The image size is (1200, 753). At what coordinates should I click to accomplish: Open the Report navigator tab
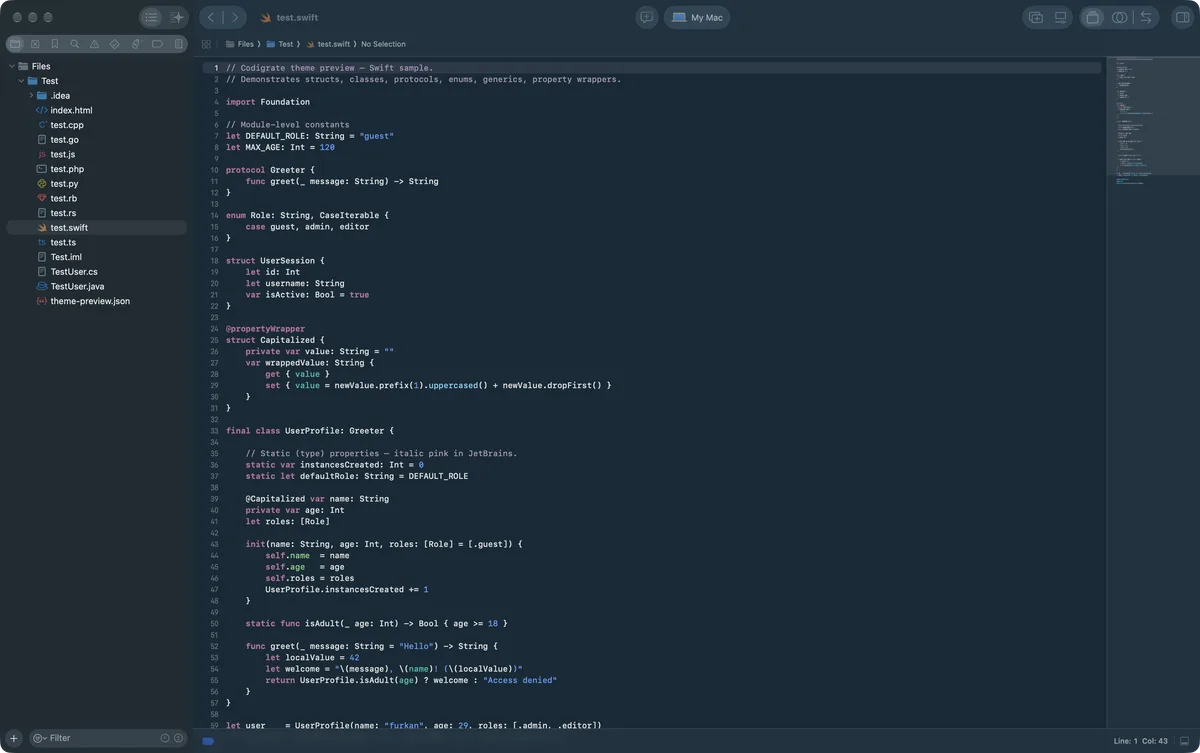pos(179,44)
